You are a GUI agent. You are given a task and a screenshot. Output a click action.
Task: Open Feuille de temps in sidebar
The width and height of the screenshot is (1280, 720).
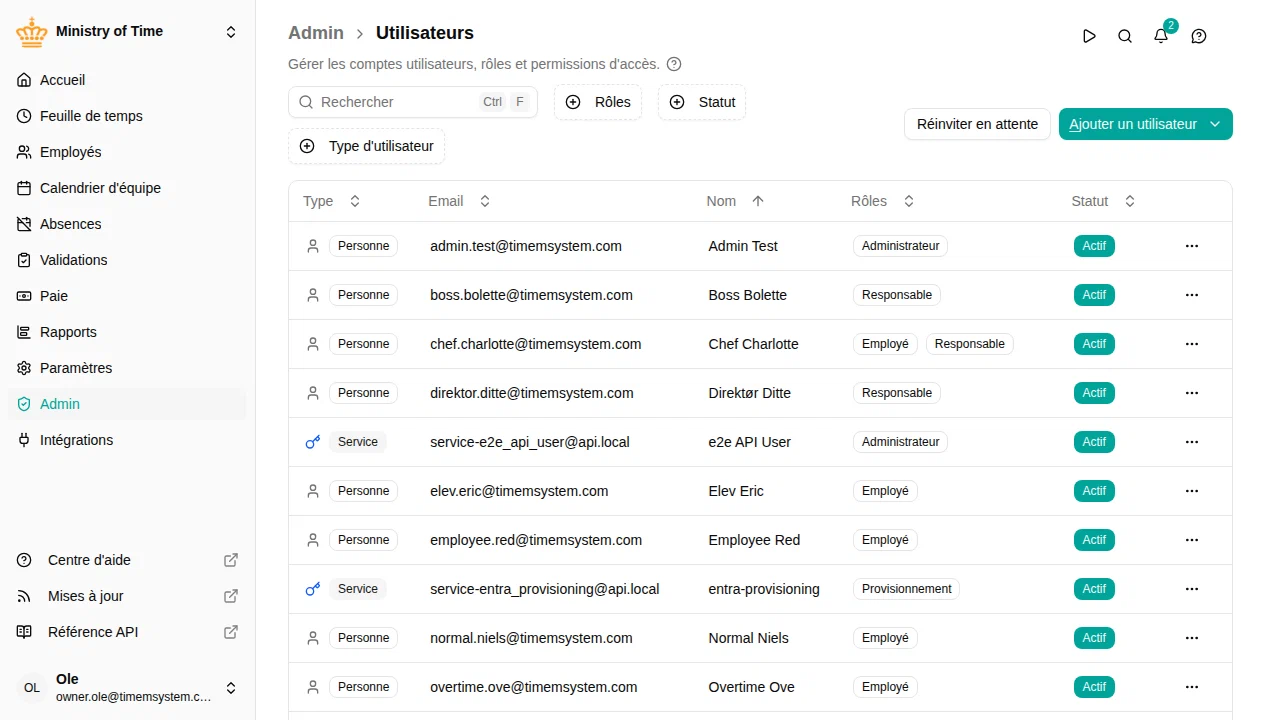(127, 116)
